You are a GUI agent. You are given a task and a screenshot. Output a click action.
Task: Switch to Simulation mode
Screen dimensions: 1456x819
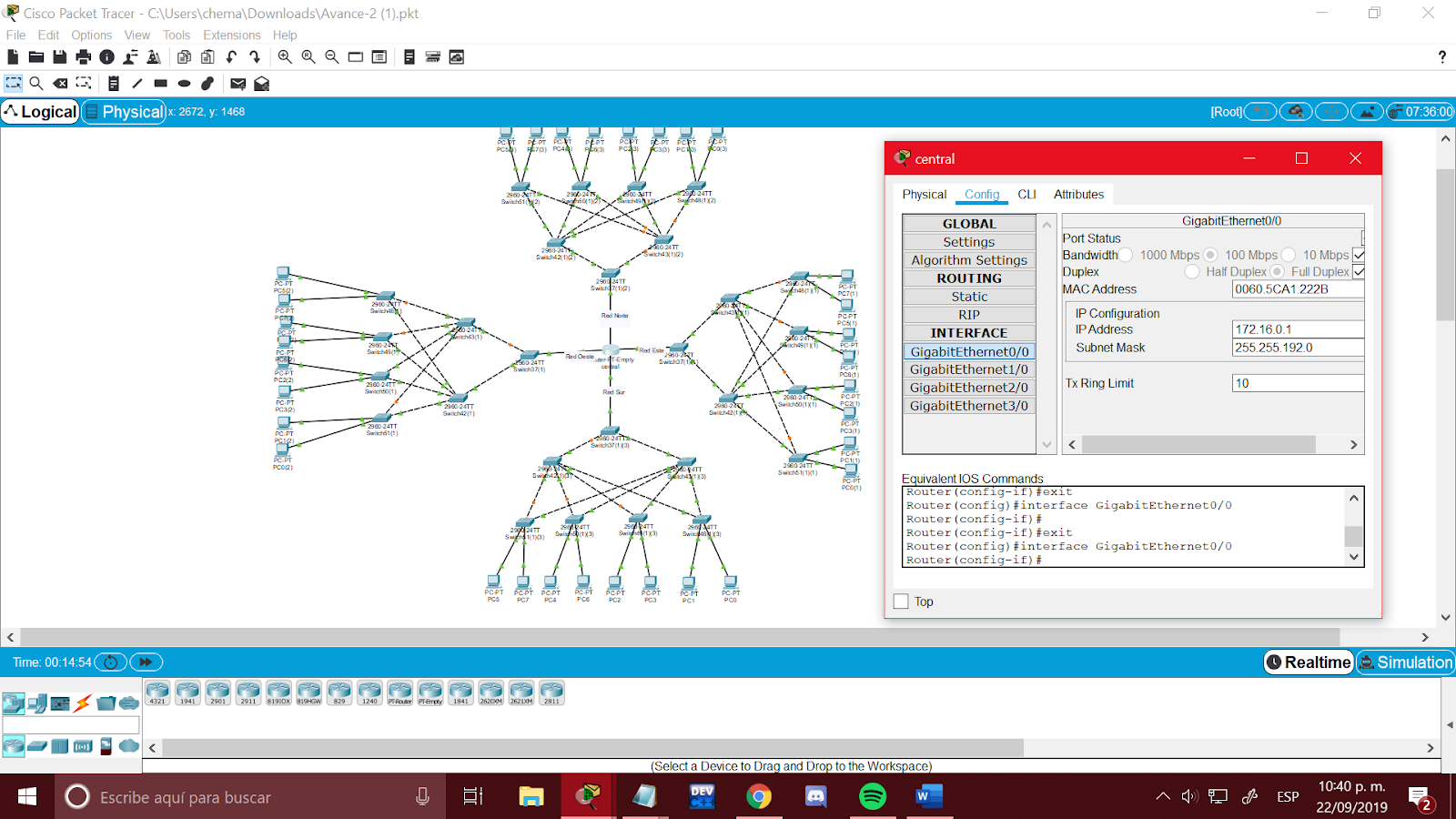click(x=1405, y=662)
